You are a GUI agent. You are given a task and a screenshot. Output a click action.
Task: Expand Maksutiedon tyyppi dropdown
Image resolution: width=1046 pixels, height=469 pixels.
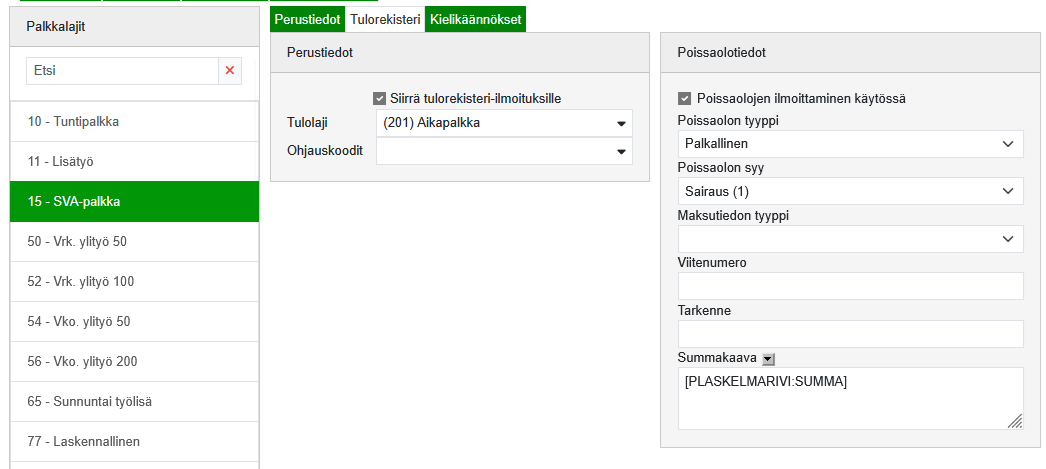(850, 239)
